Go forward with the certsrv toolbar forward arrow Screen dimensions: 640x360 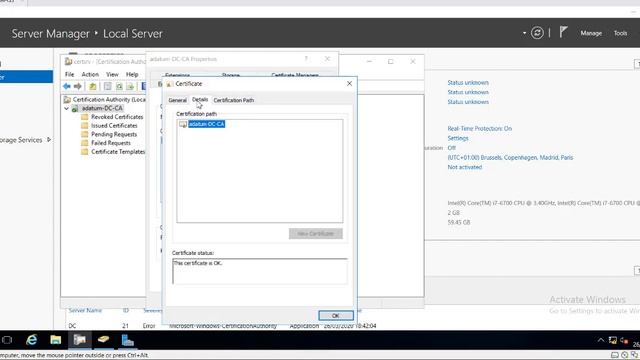(x=78, y=86)
